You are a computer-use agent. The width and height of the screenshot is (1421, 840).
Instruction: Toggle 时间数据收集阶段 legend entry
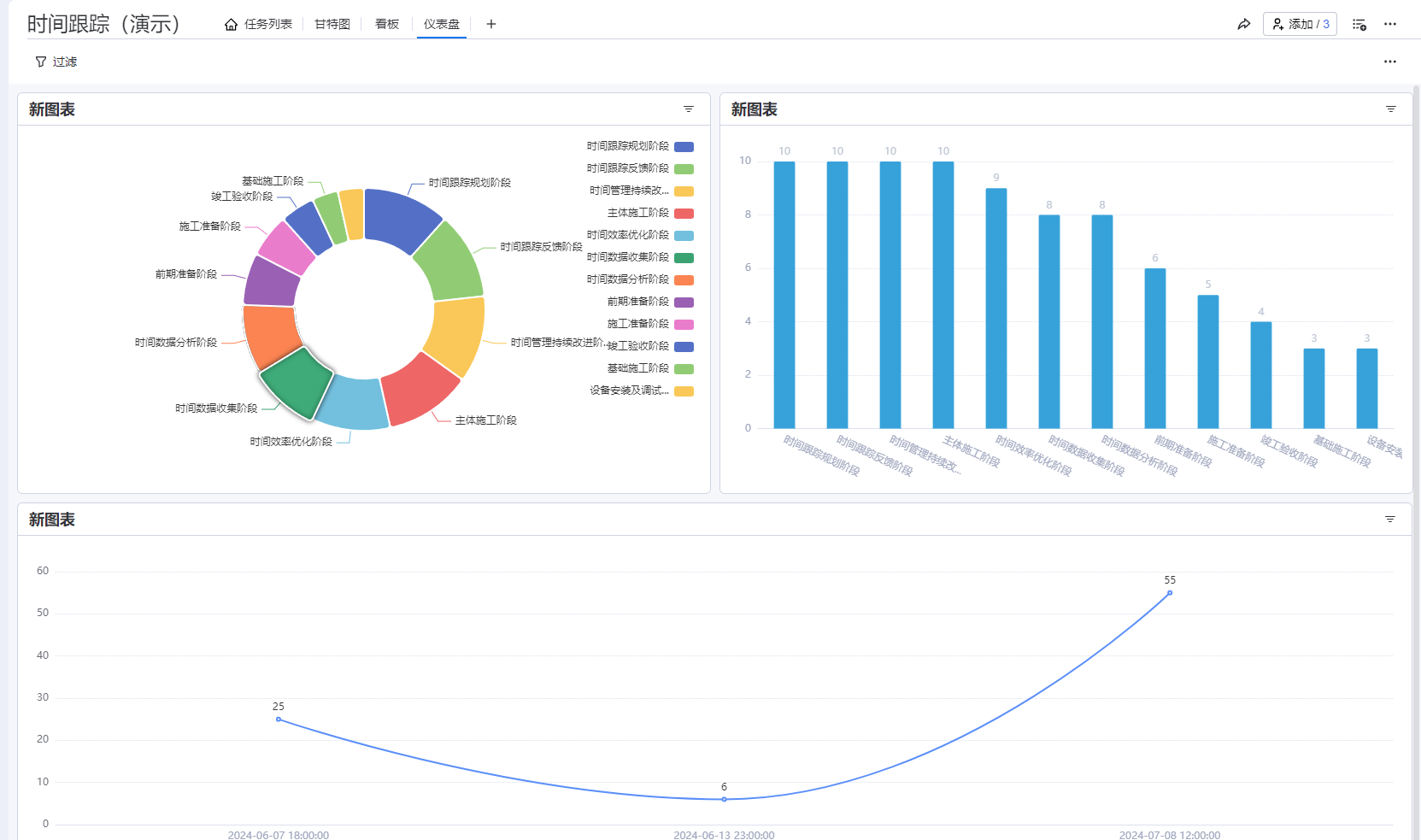(640, 257)
